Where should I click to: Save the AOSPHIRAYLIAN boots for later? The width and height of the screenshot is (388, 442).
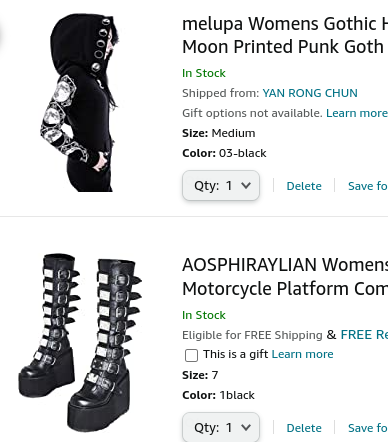pyautogui.click(x=368, y=428)
